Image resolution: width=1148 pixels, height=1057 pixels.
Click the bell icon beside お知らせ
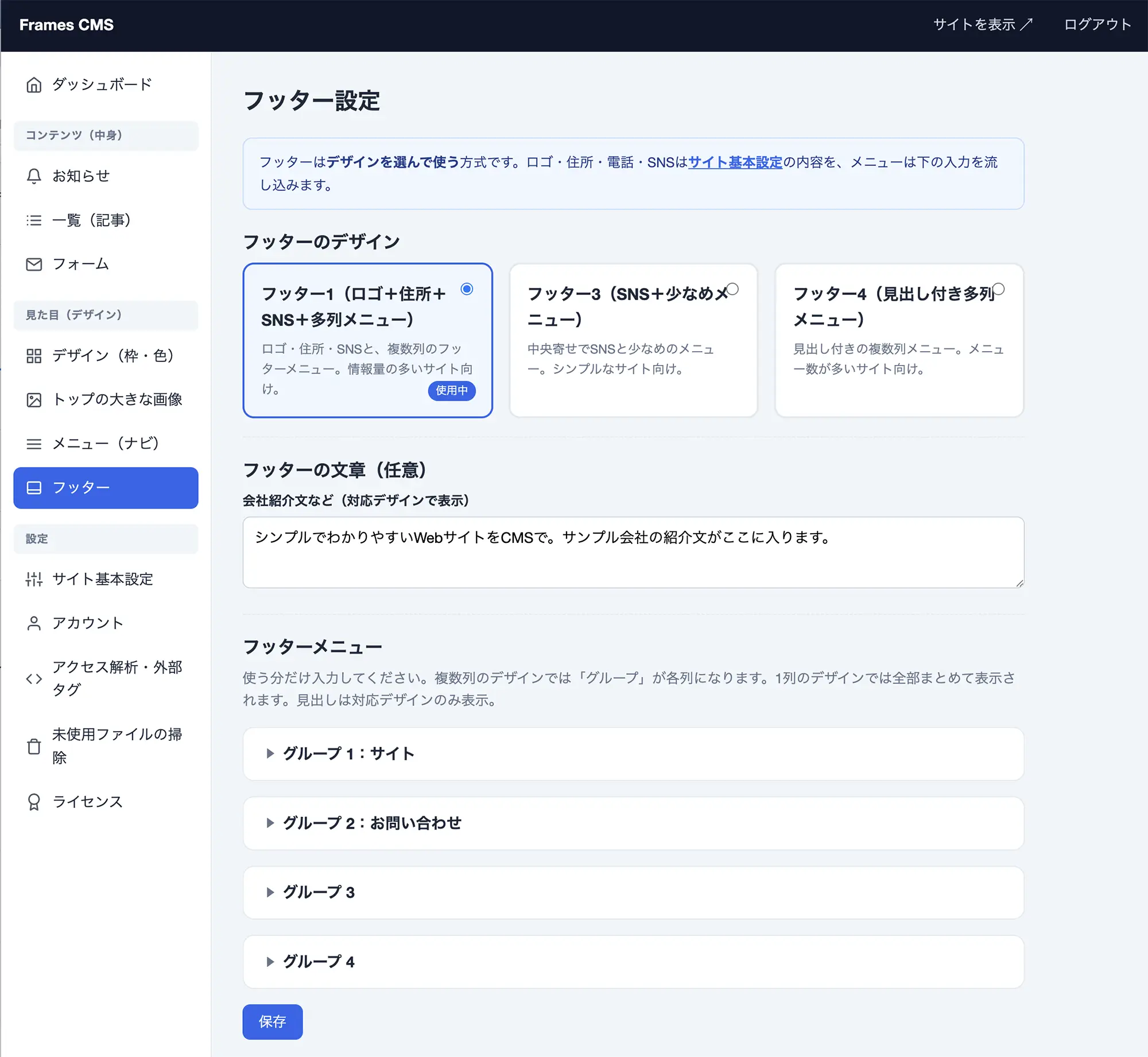tap(34, 176)
